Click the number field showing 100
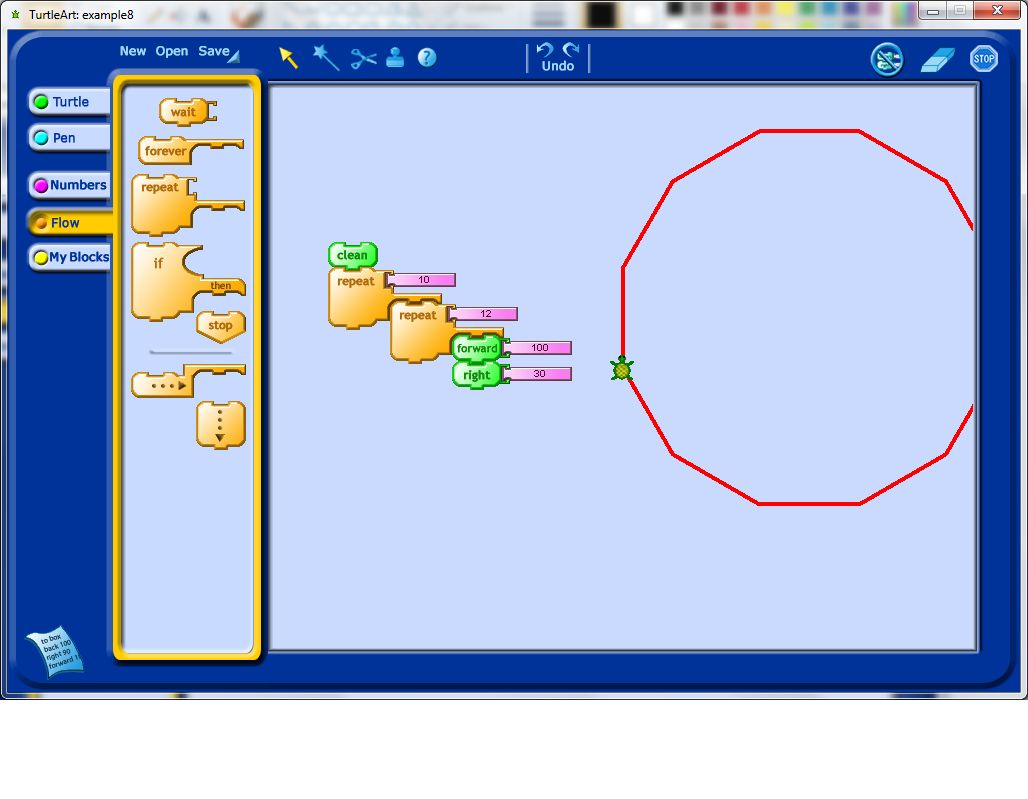Viewport: 1028px width, 799px height. pos(539,347)
